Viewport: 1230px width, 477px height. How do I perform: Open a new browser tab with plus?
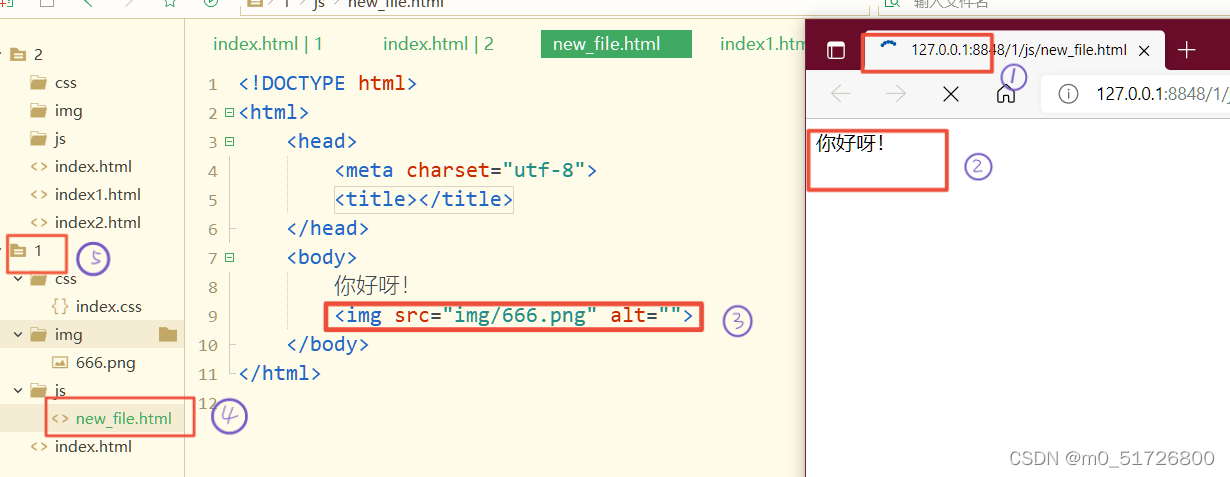coord(1186,50)
